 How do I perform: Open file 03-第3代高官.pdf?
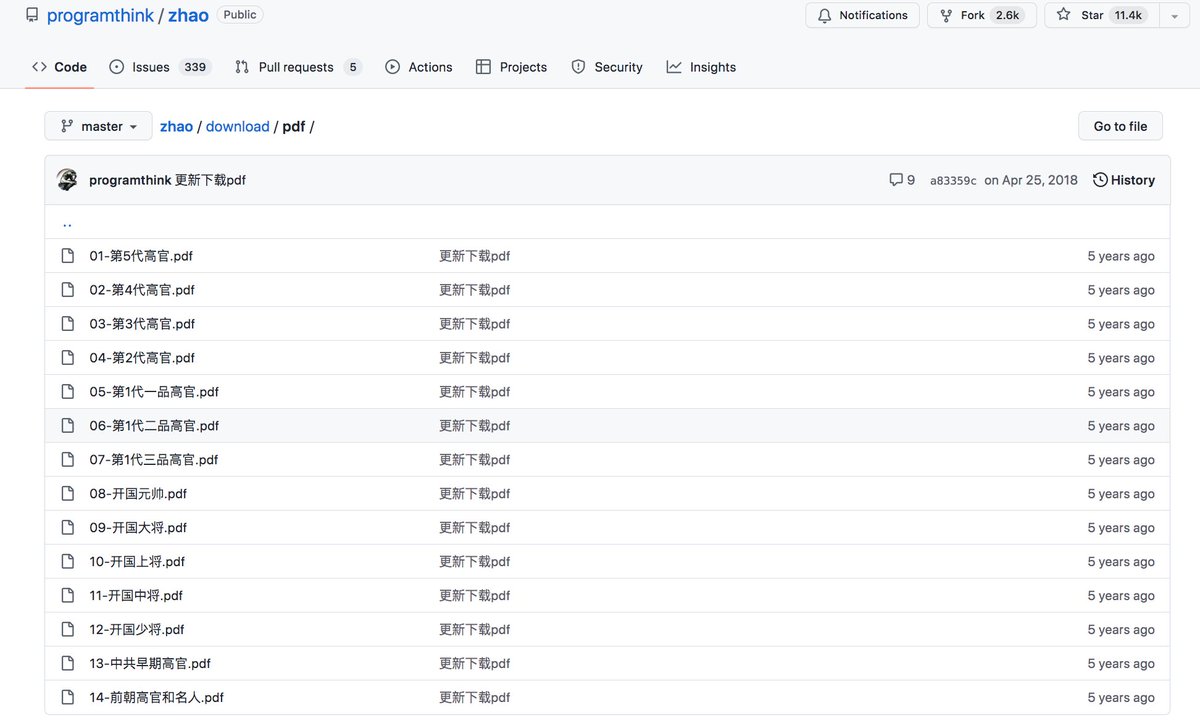coord(142,324)
